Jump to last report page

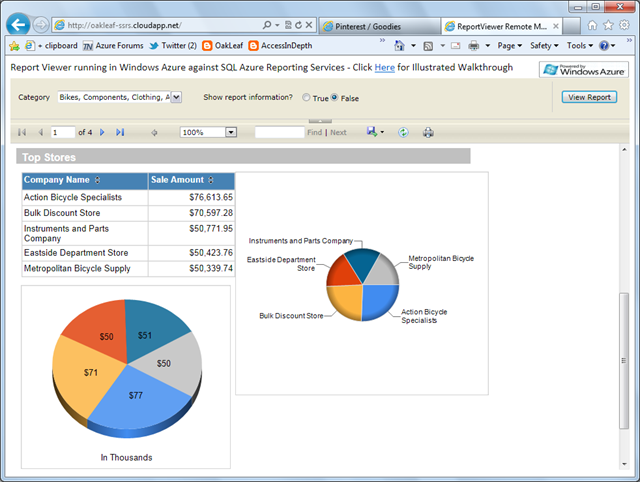coord(120,132)
